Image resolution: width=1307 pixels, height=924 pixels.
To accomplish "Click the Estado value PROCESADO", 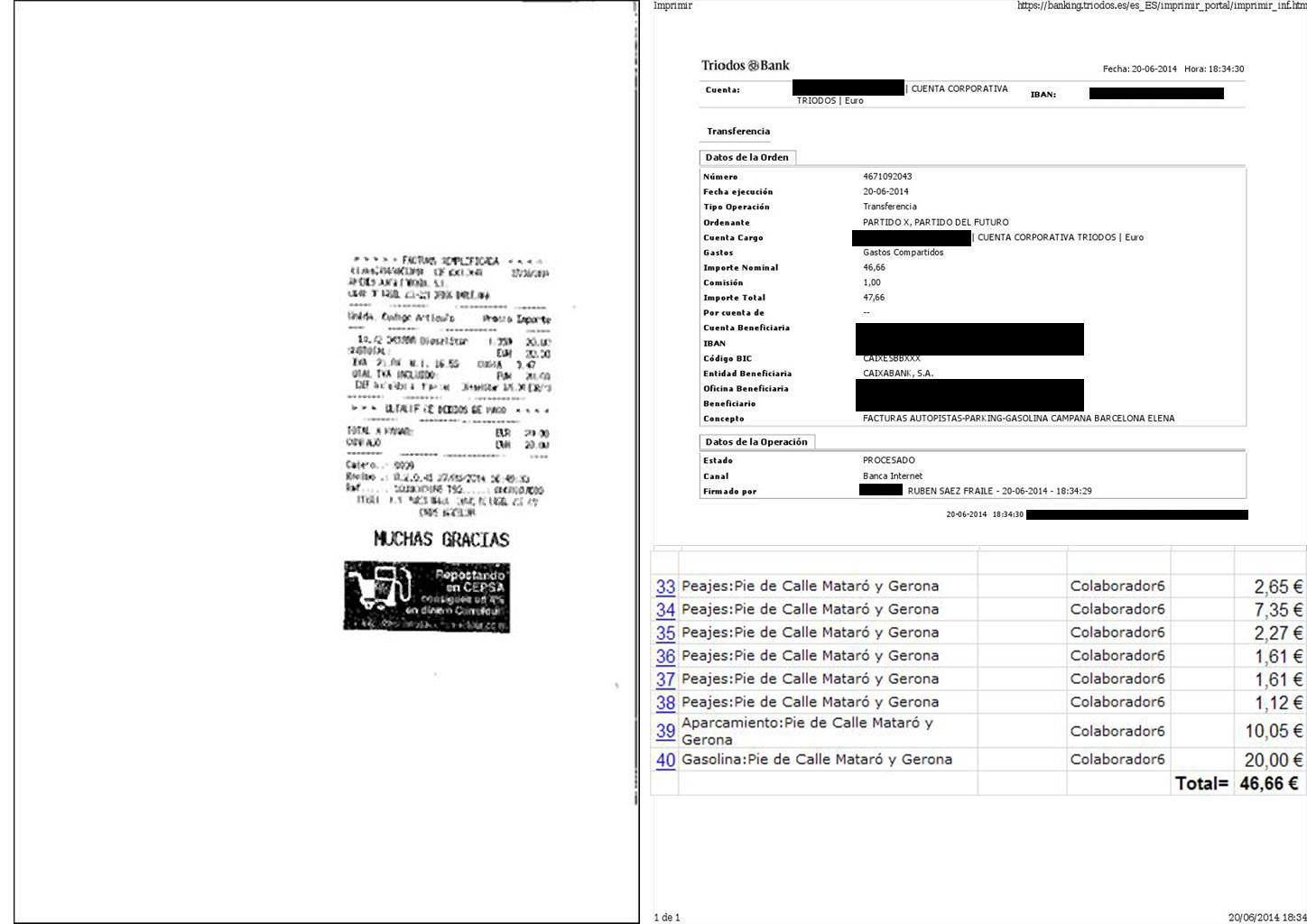I will pyautogui.click(x=889, y=460).
